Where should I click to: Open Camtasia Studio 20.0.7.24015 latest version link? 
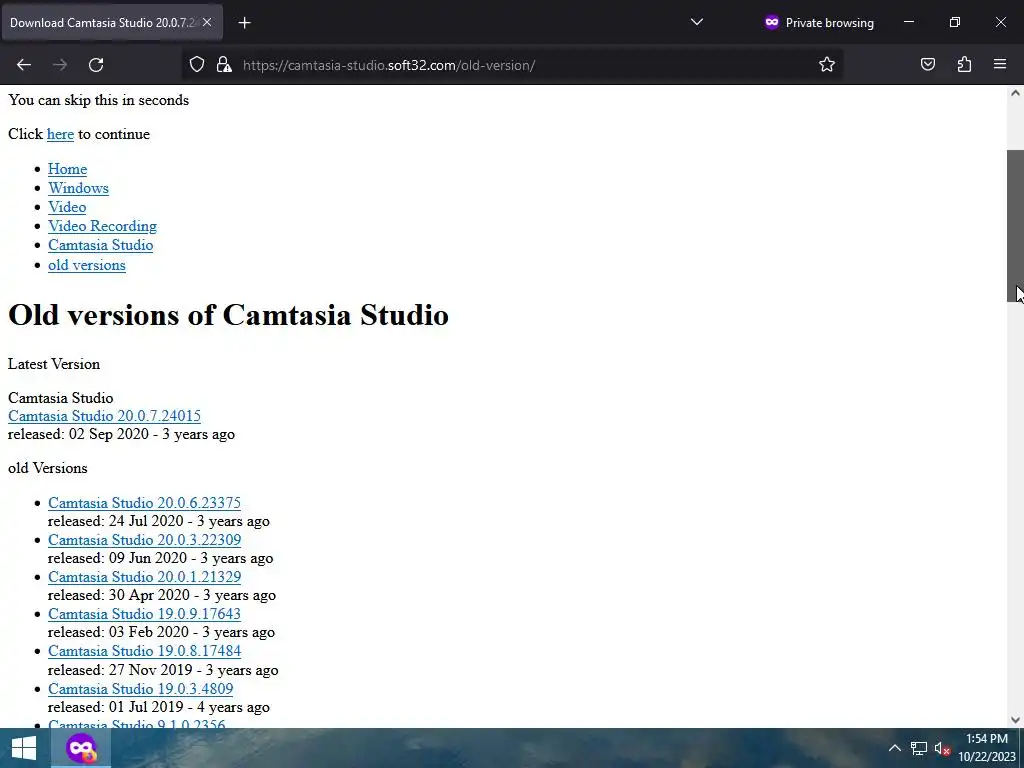104,416
